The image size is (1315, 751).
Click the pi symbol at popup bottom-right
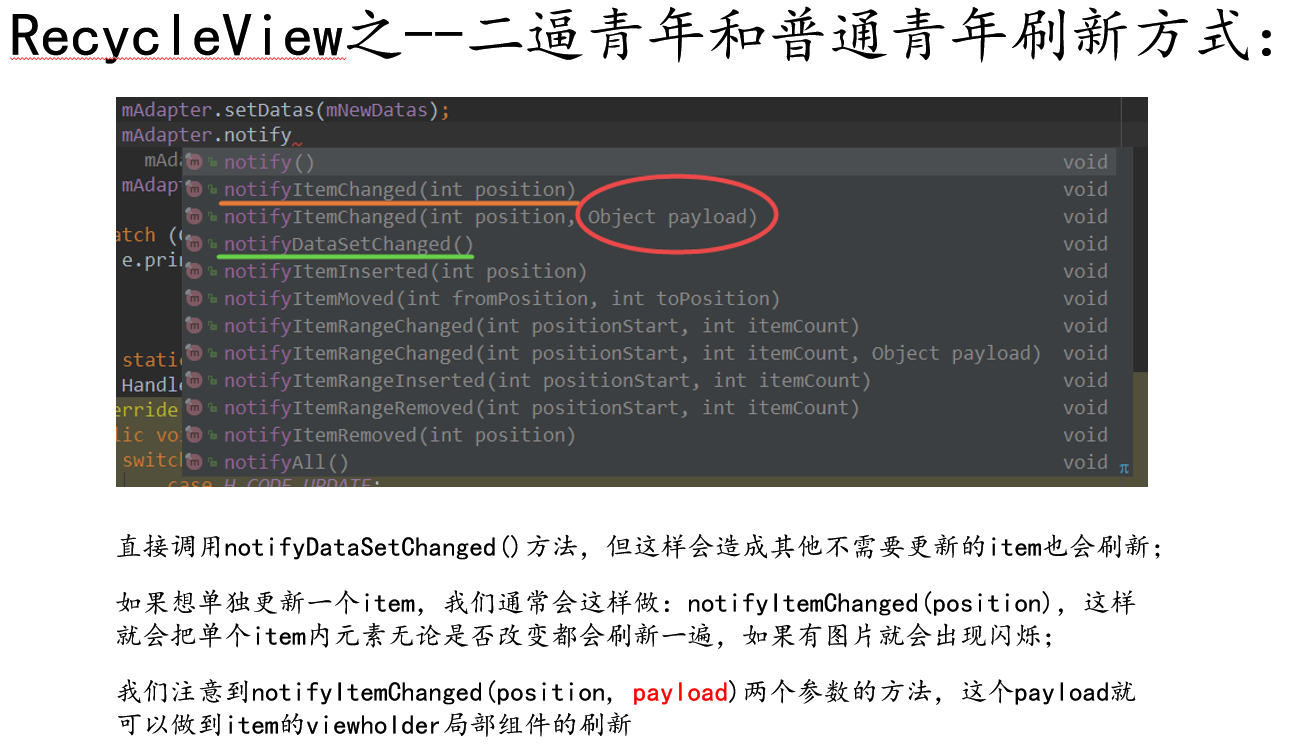(x=1124, y=467)
